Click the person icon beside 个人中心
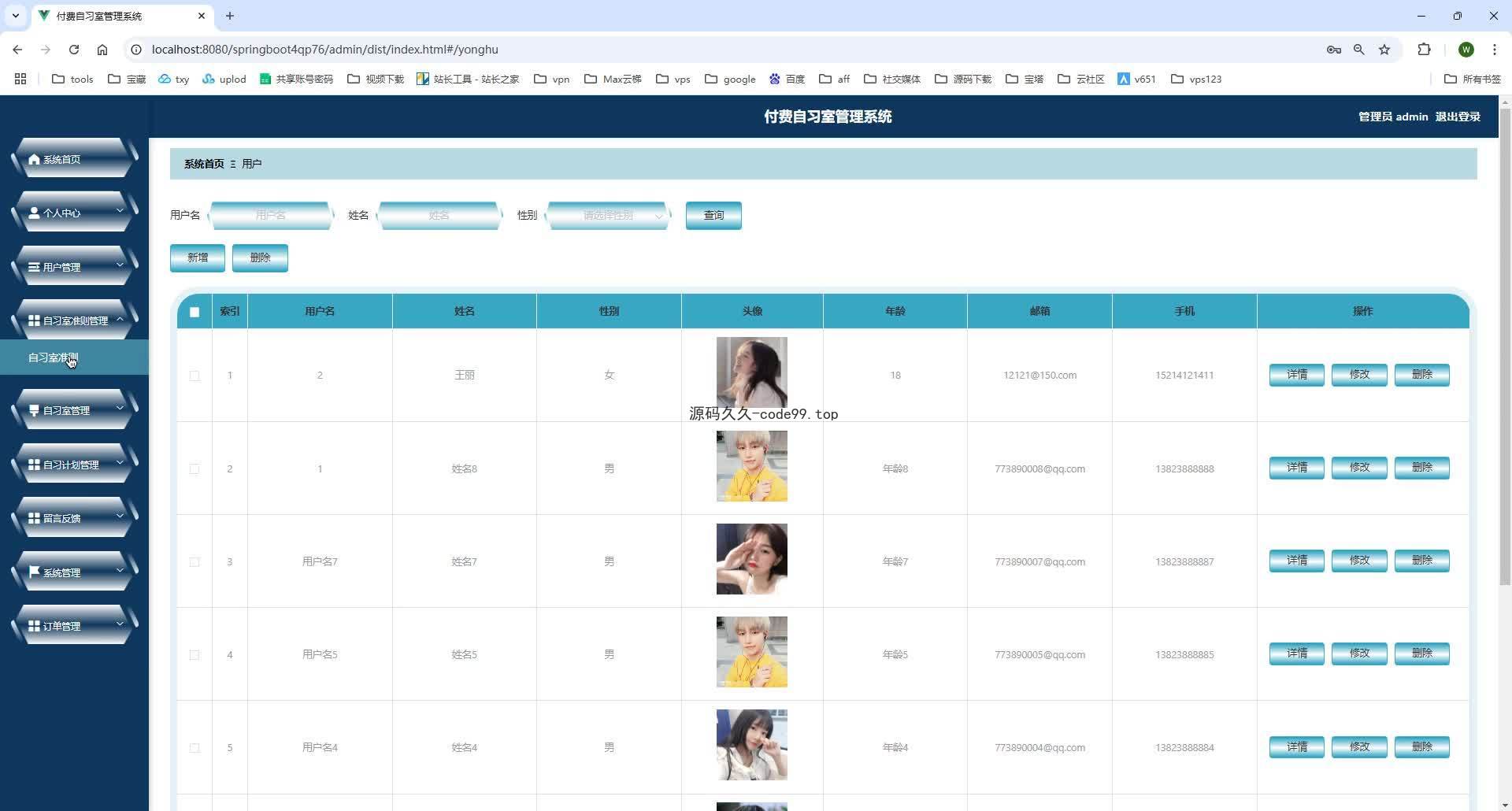The width and height of the screenshot is (1512, 811). click(34, 213)
